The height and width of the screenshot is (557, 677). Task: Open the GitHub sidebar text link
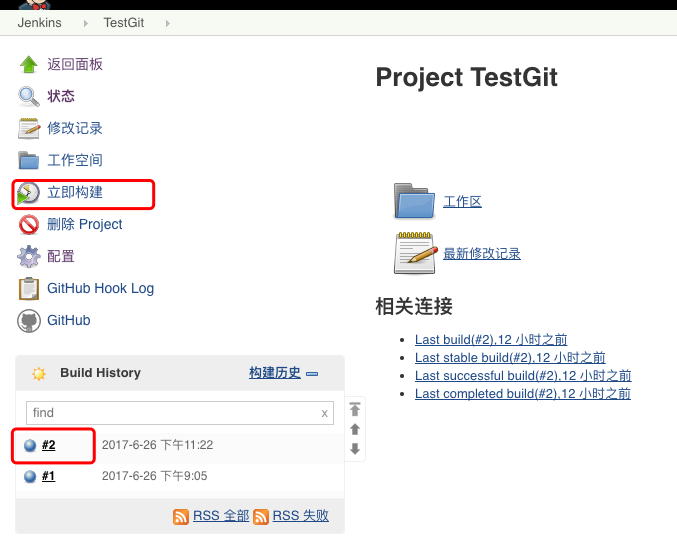pyautogui.click(x=69, y=320)
